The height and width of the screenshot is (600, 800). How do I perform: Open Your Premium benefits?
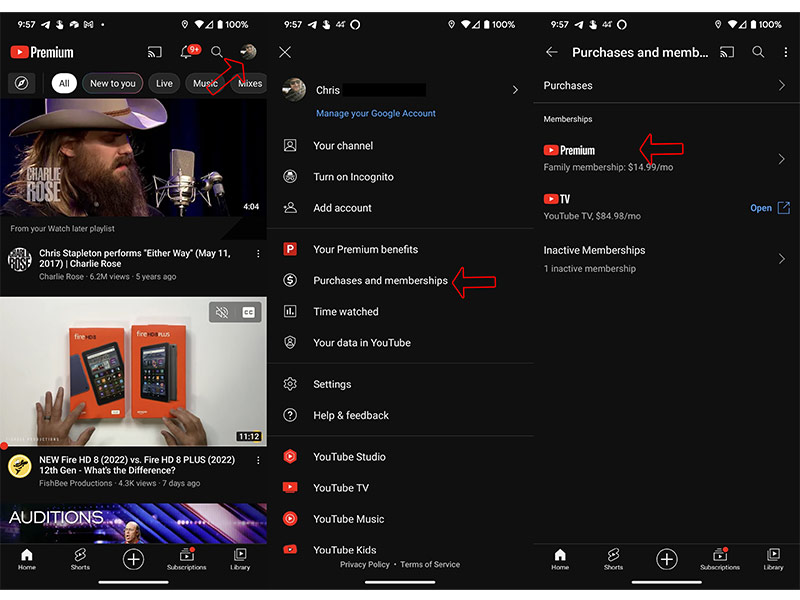coord(400,249)
